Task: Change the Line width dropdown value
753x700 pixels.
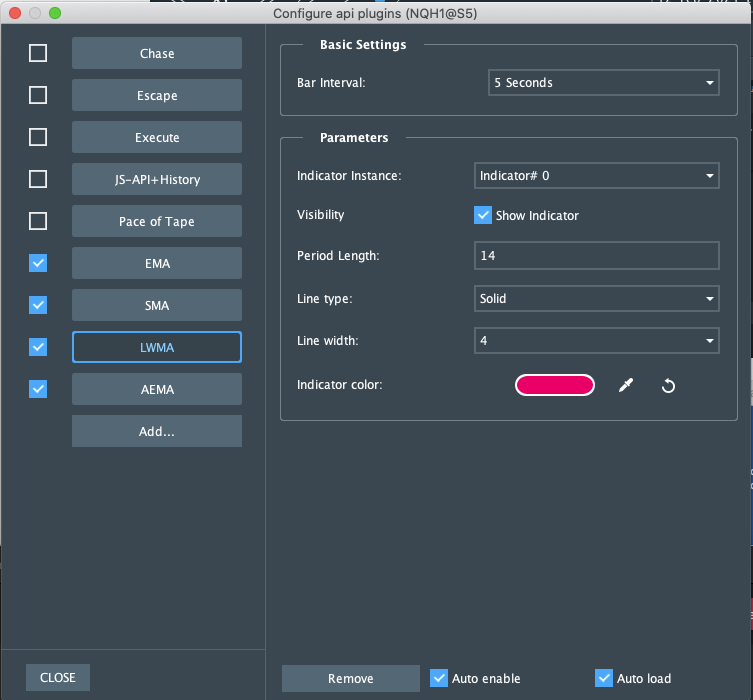Action: pos(596,341)
